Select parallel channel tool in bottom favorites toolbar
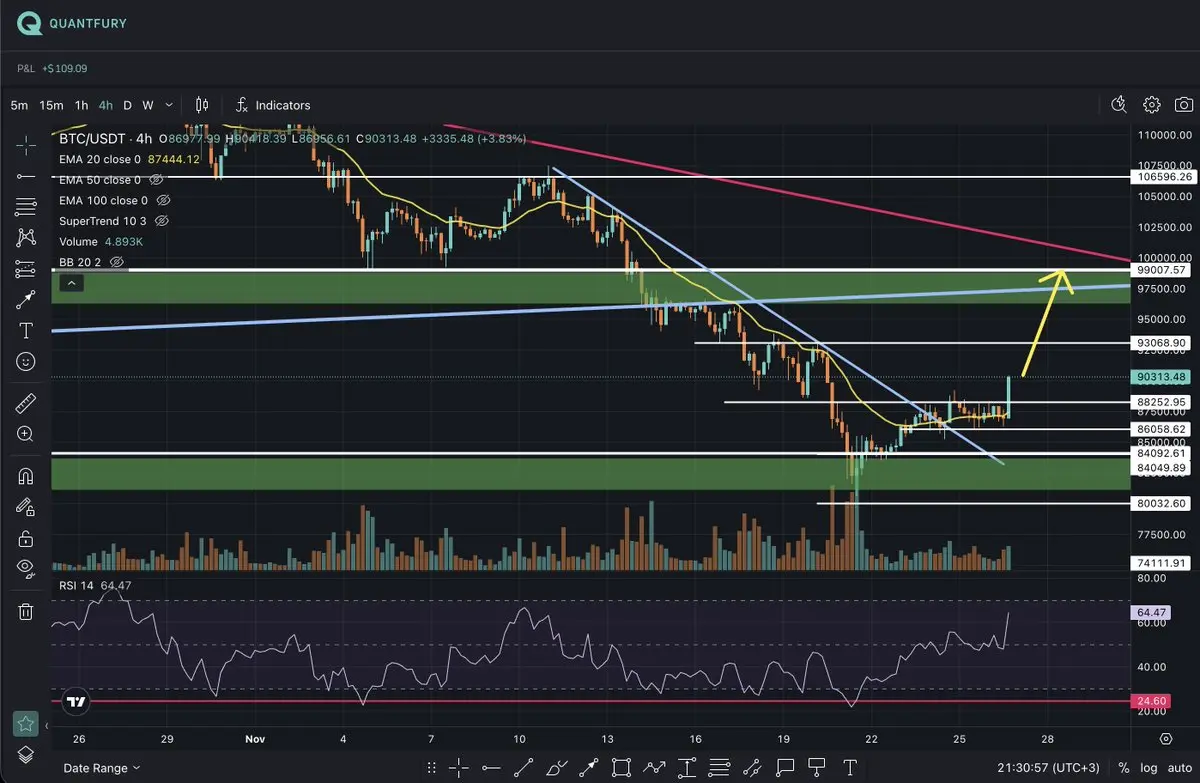The image size is (1200, 783). [x=752, y=767]
